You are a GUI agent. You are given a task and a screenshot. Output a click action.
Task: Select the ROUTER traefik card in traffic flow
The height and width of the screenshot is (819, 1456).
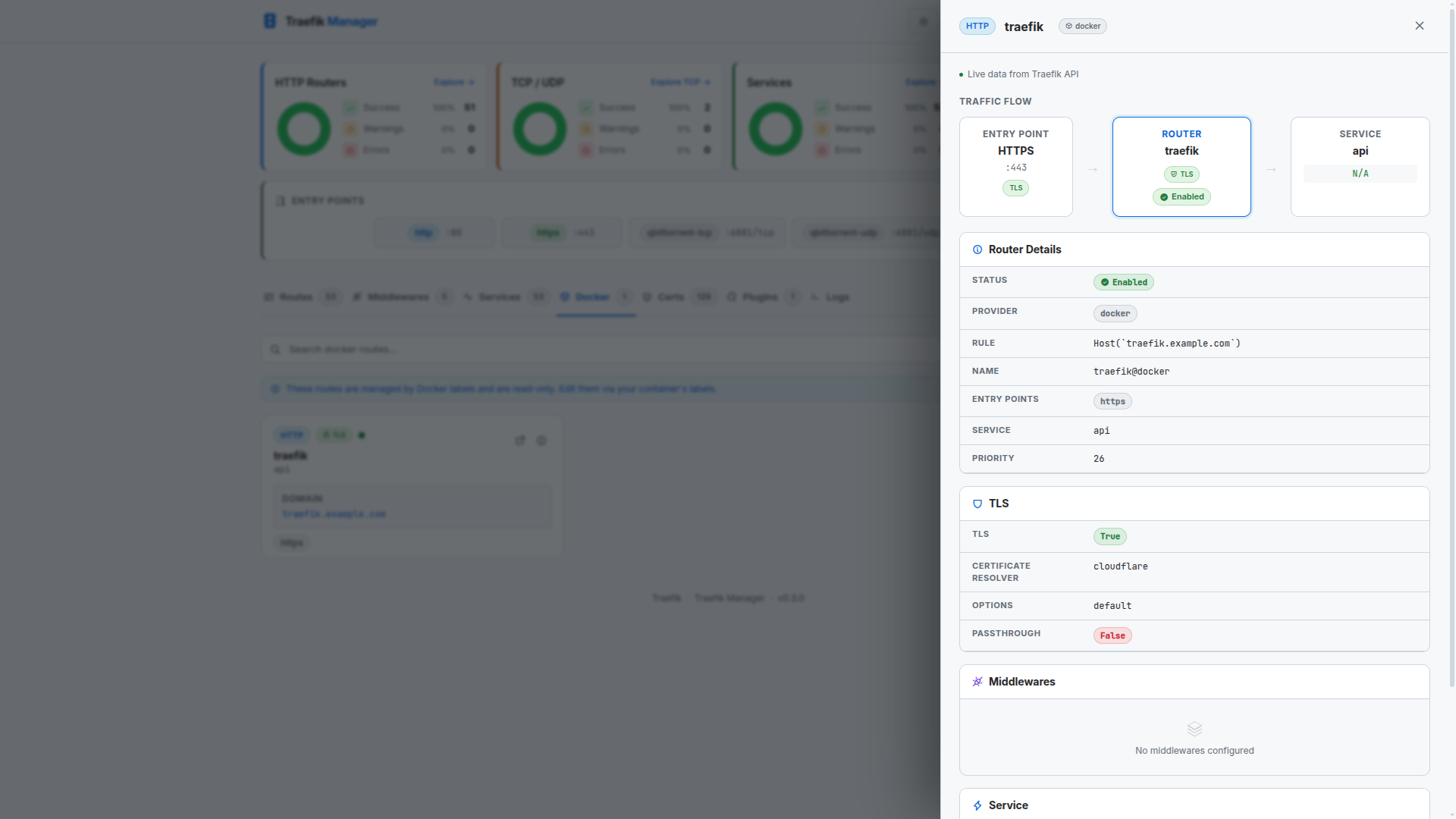pyautogui.click(x=1181, y=166)
